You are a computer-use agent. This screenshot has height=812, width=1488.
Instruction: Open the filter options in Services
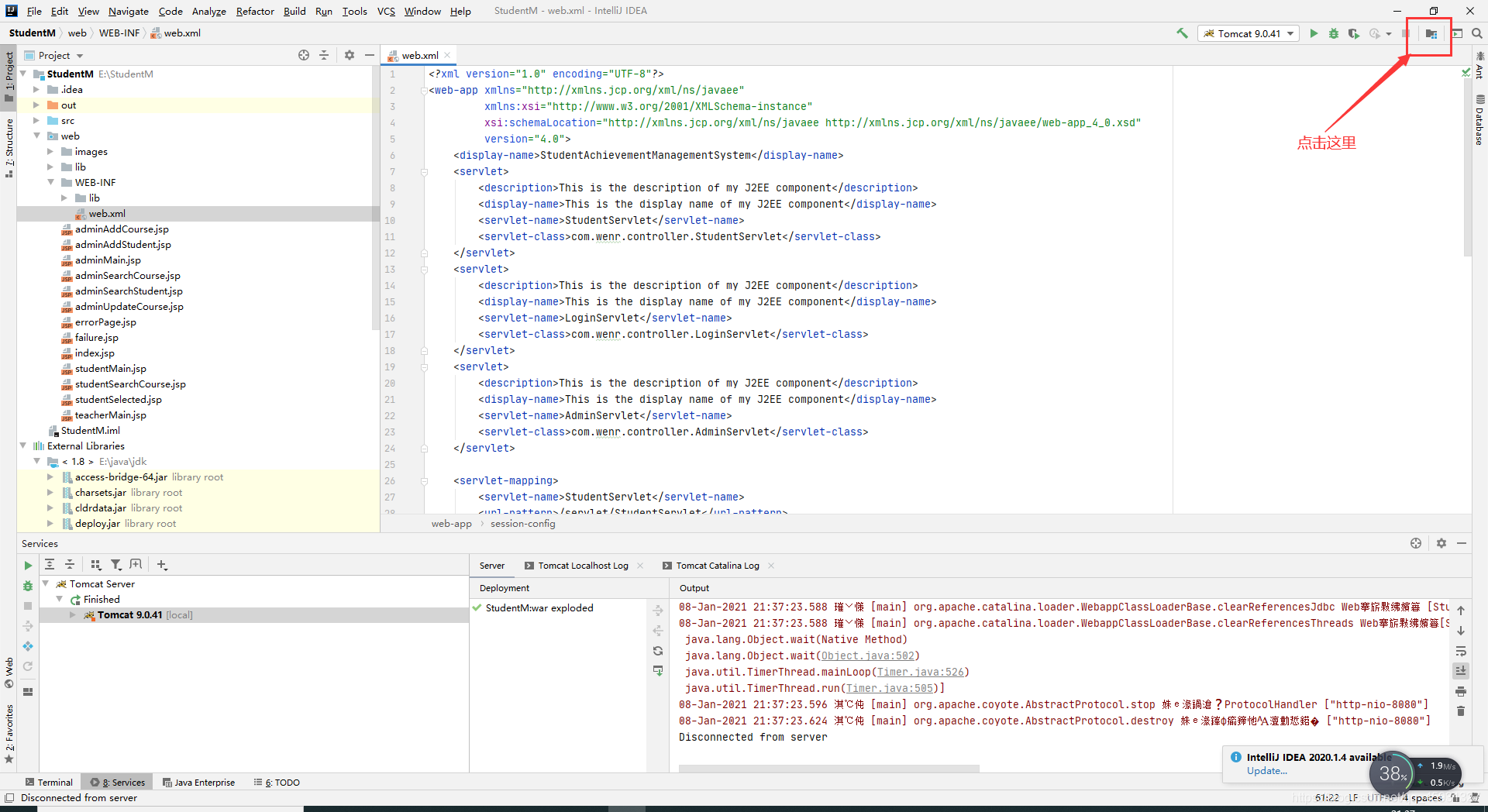point(116,565)
